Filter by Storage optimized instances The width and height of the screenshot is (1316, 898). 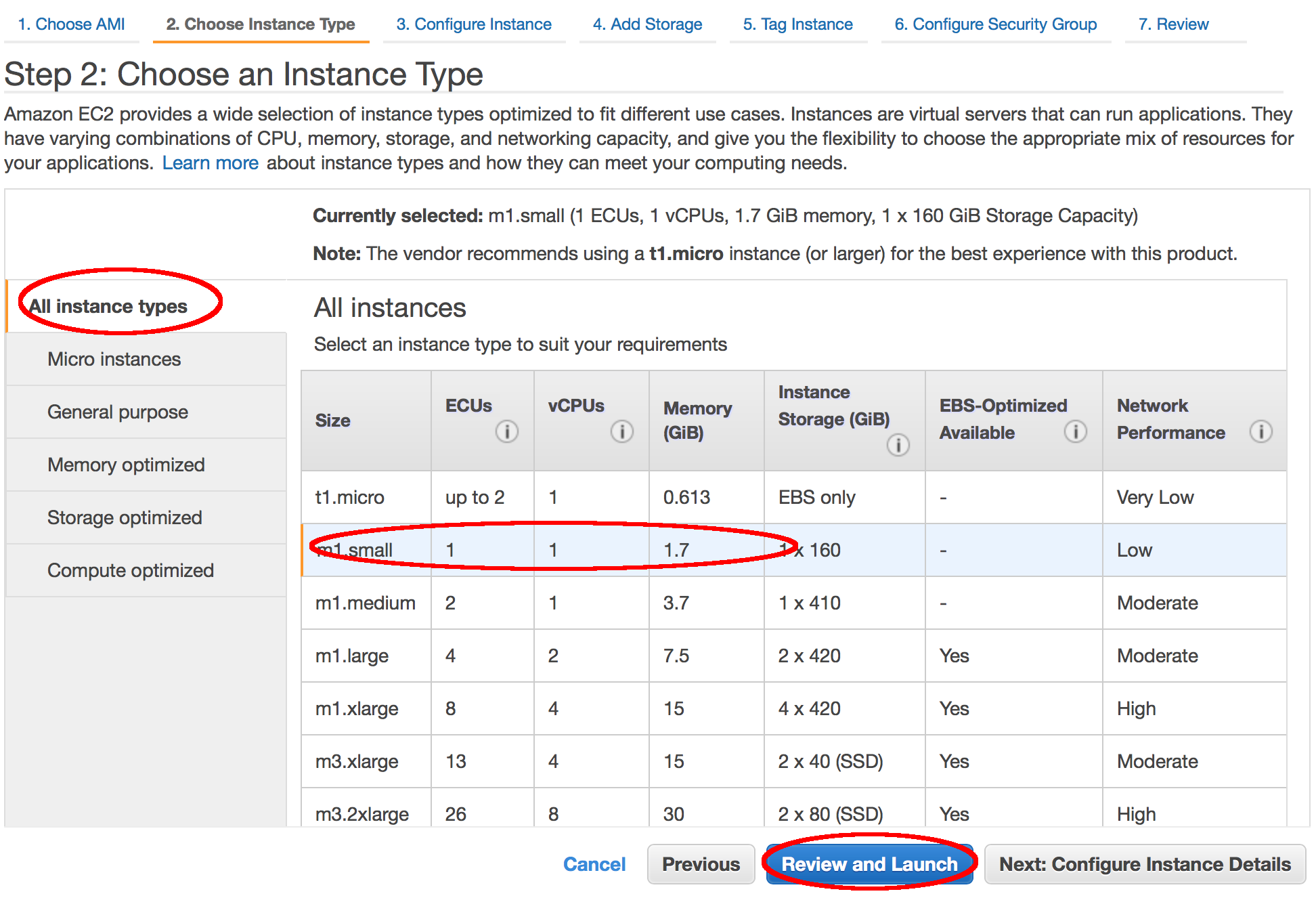146,517
